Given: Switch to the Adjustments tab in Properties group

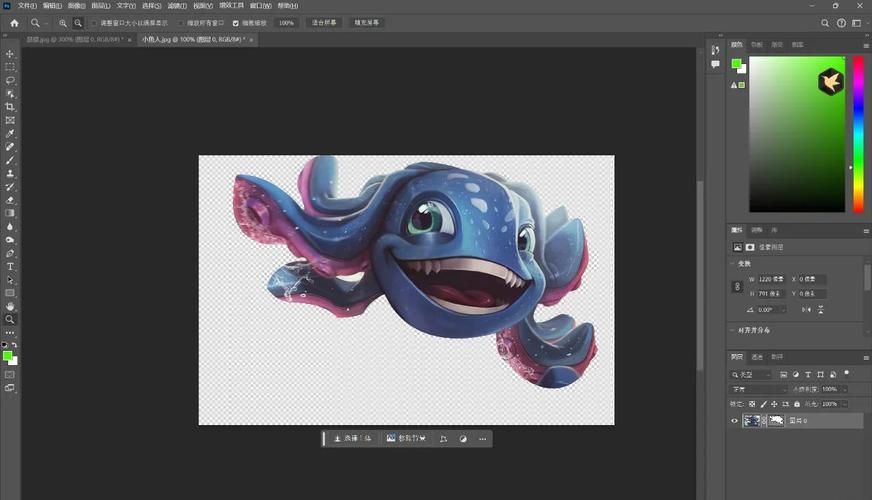Looking at the screenshot, I should (x=757, y=230).
